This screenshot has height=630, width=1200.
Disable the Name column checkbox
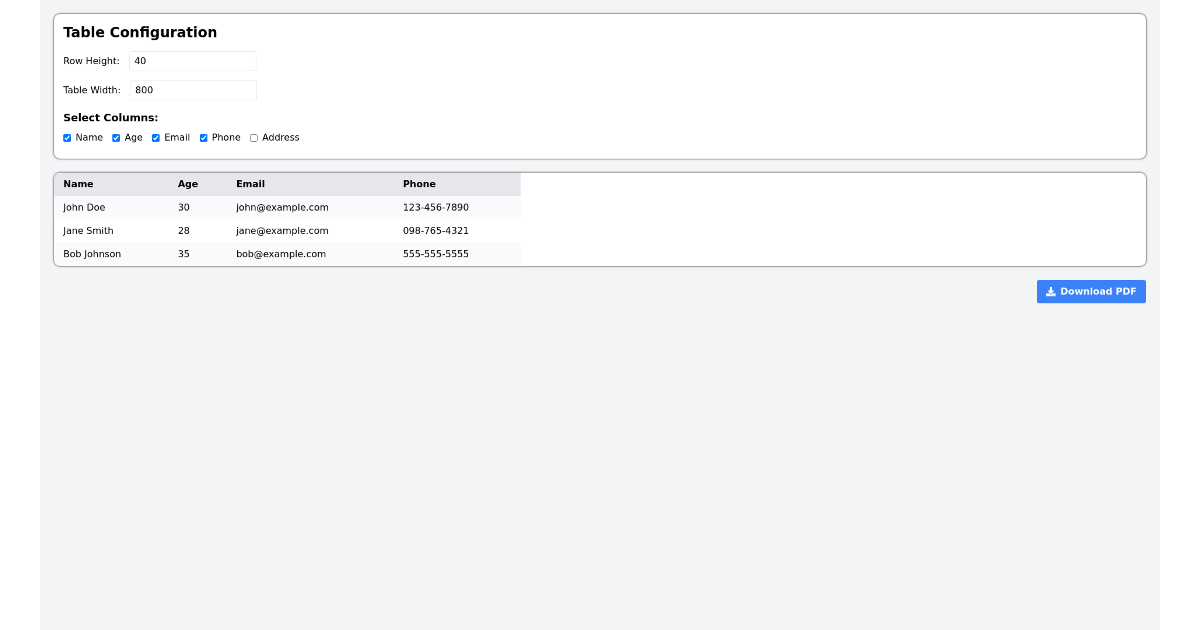point(67,137)
